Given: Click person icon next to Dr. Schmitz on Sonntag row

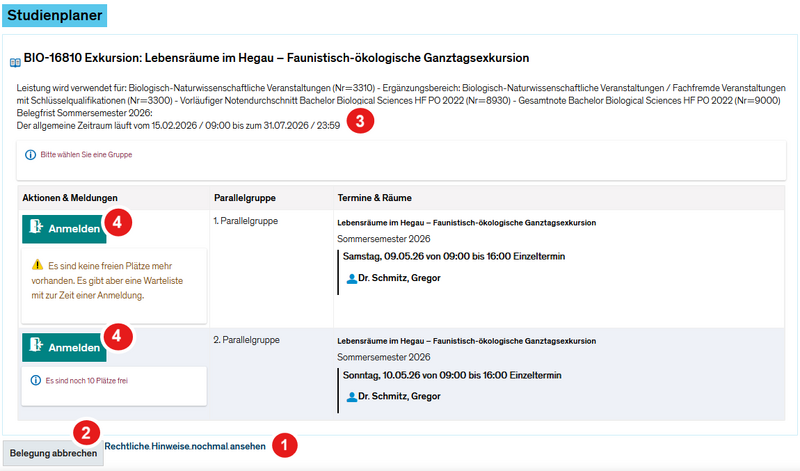Looking at the screenshot, I should (352, 397).
